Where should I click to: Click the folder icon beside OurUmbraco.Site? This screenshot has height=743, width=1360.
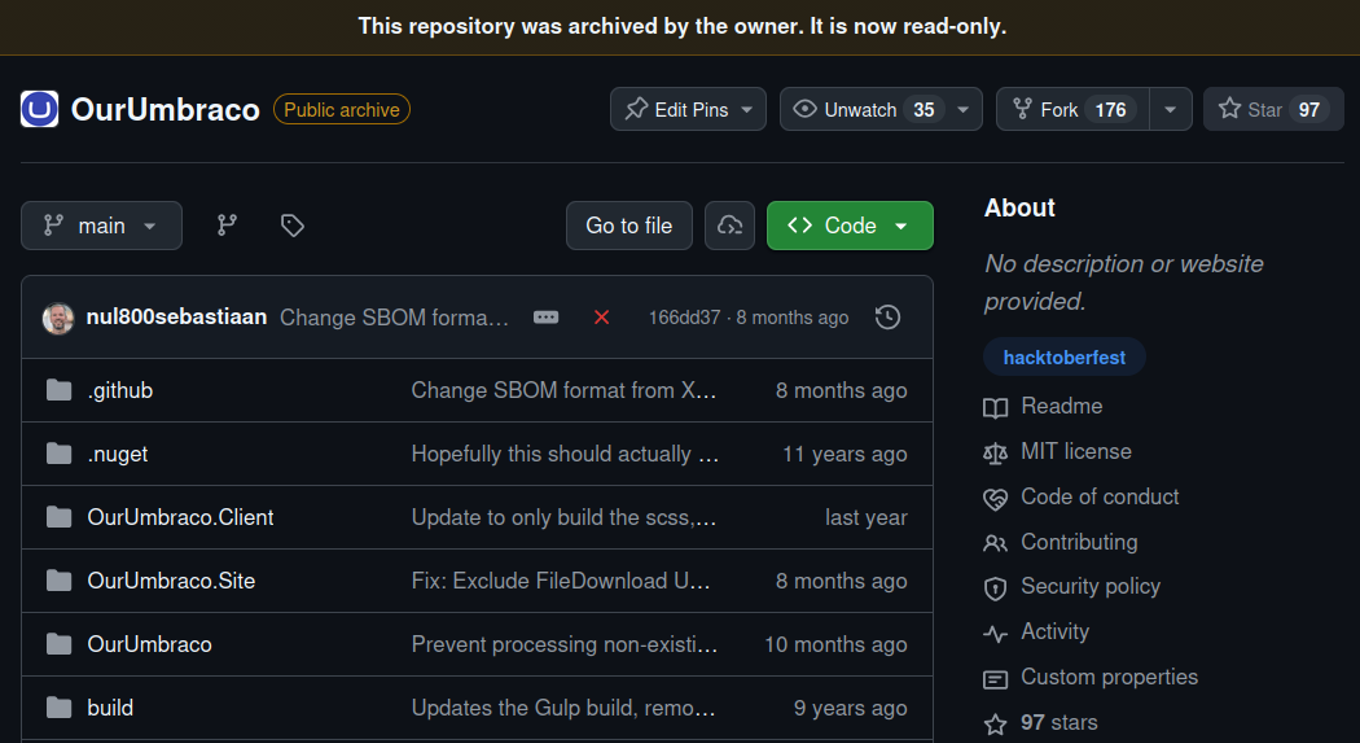tap(59, 581)
